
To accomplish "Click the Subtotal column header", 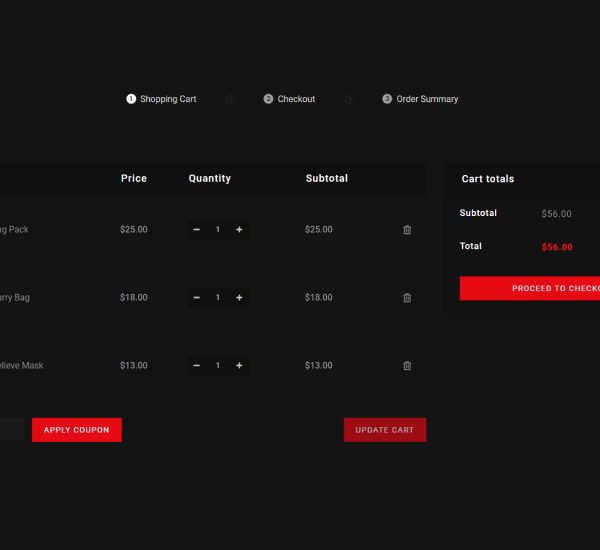I will 327,178.
